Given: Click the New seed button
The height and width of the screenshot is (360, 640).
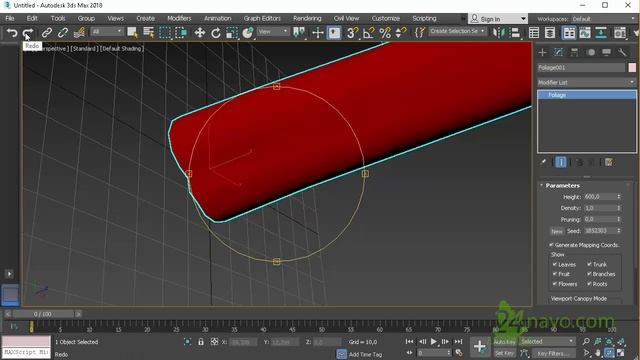Looking at the screenshot, I should (557, 231).
